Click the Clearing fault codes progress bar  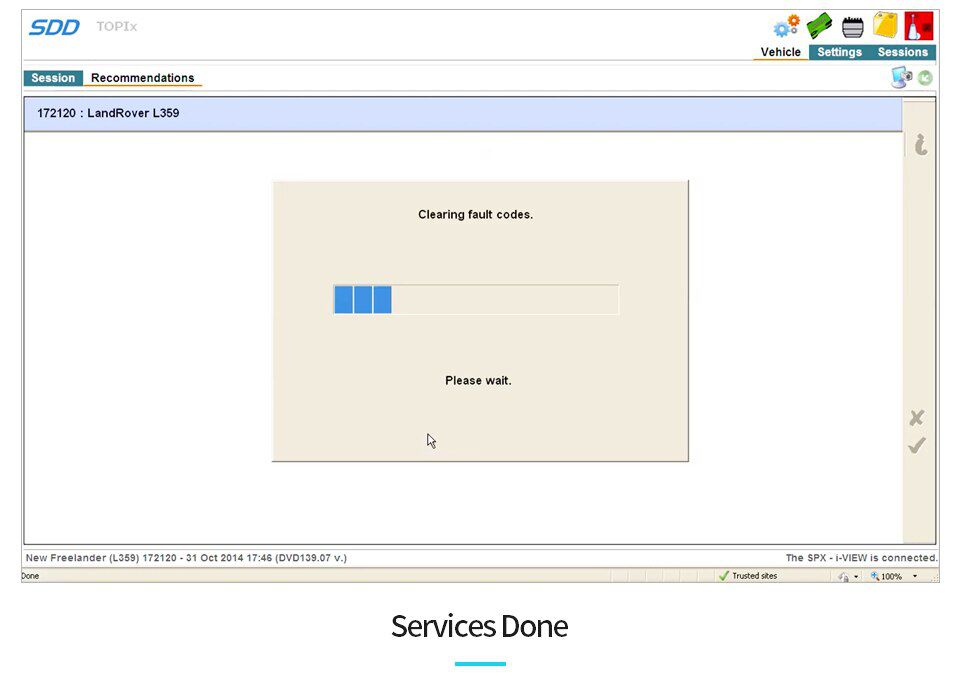[x=476, y=300]
